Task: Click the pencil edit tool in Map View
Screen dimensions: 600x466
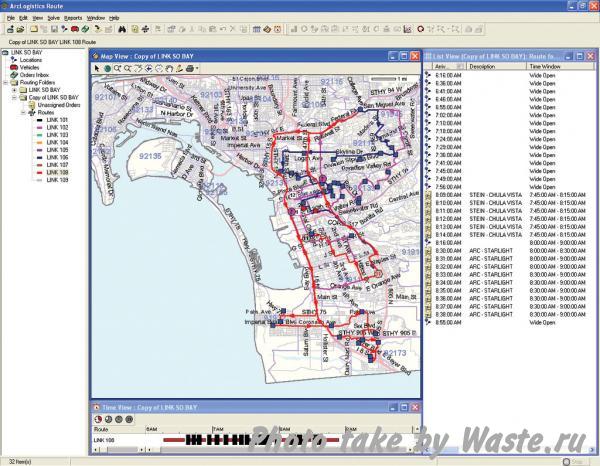Action: click(x=179, y=68)
